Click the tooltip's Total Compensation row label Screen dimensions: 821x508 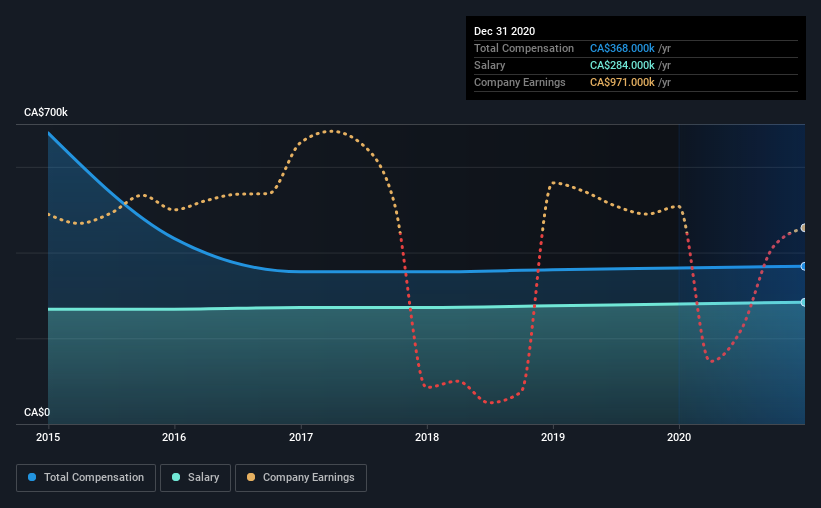tap(524, 48)
